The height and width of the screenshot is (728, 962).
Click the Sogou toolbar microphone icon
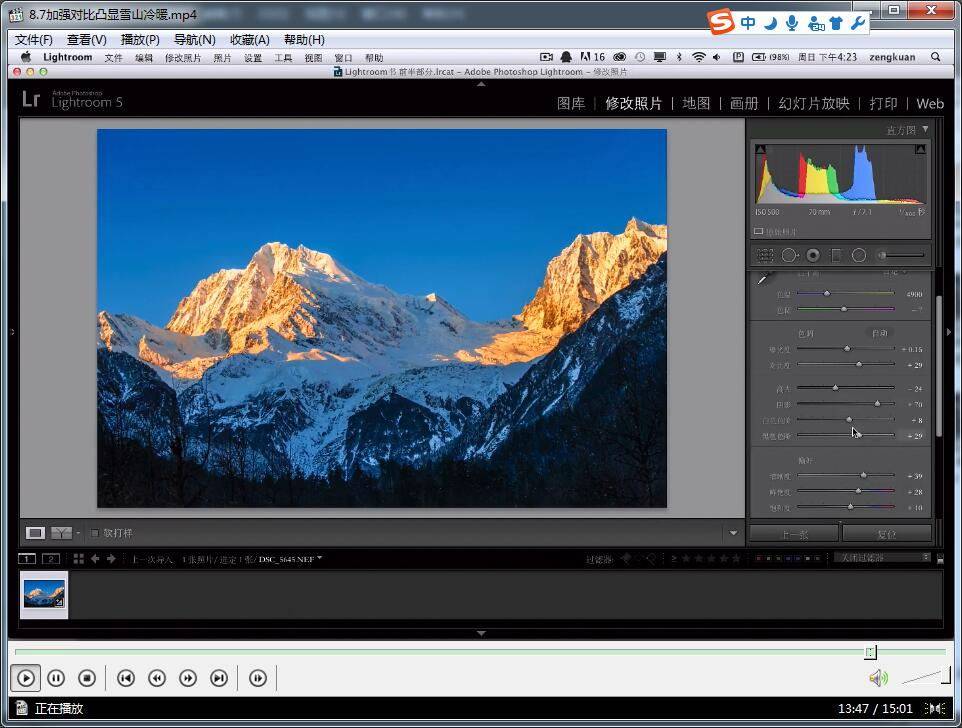click(x=792, y=23)
